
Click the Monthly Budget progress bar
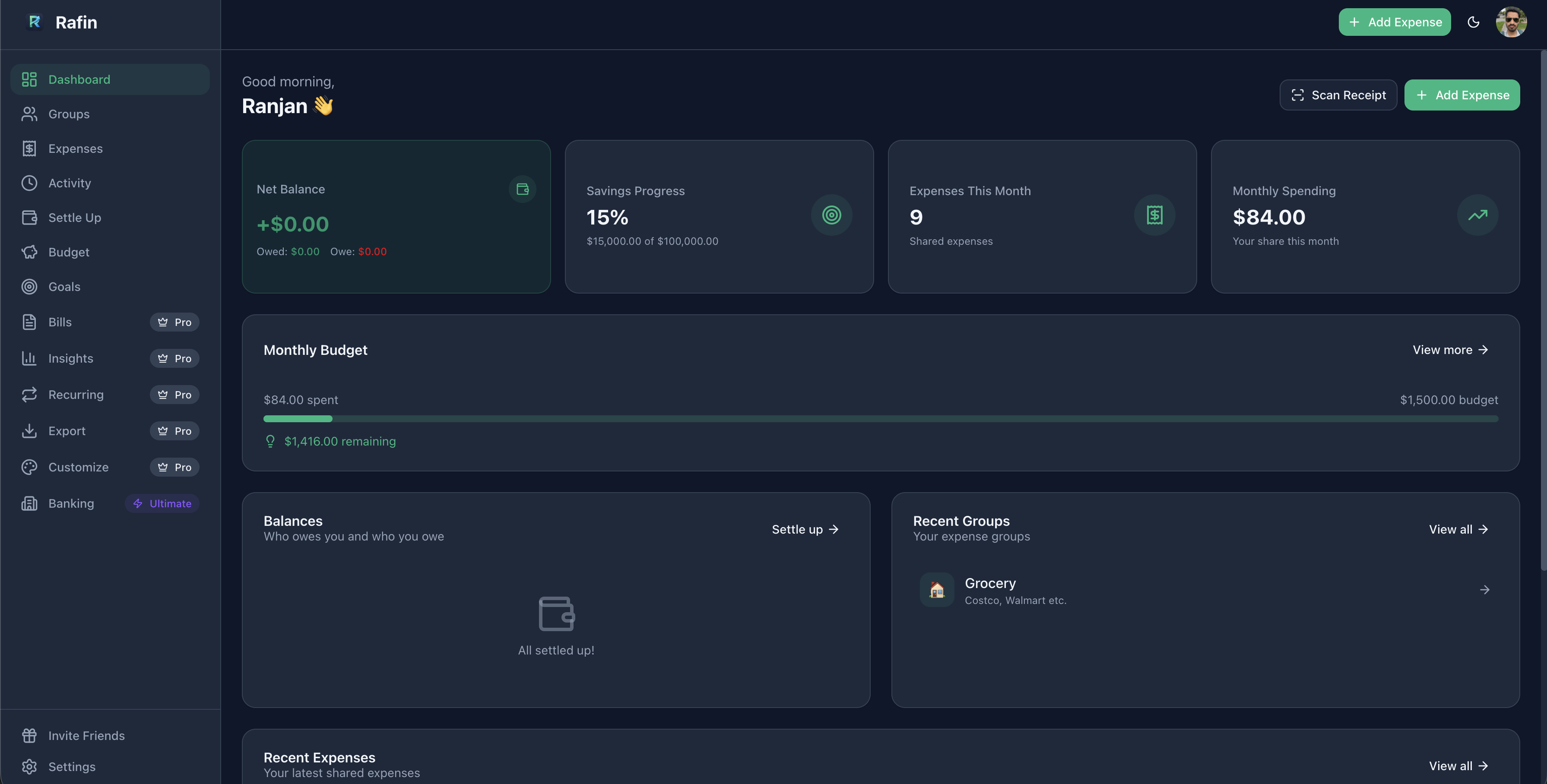point(880,418)
